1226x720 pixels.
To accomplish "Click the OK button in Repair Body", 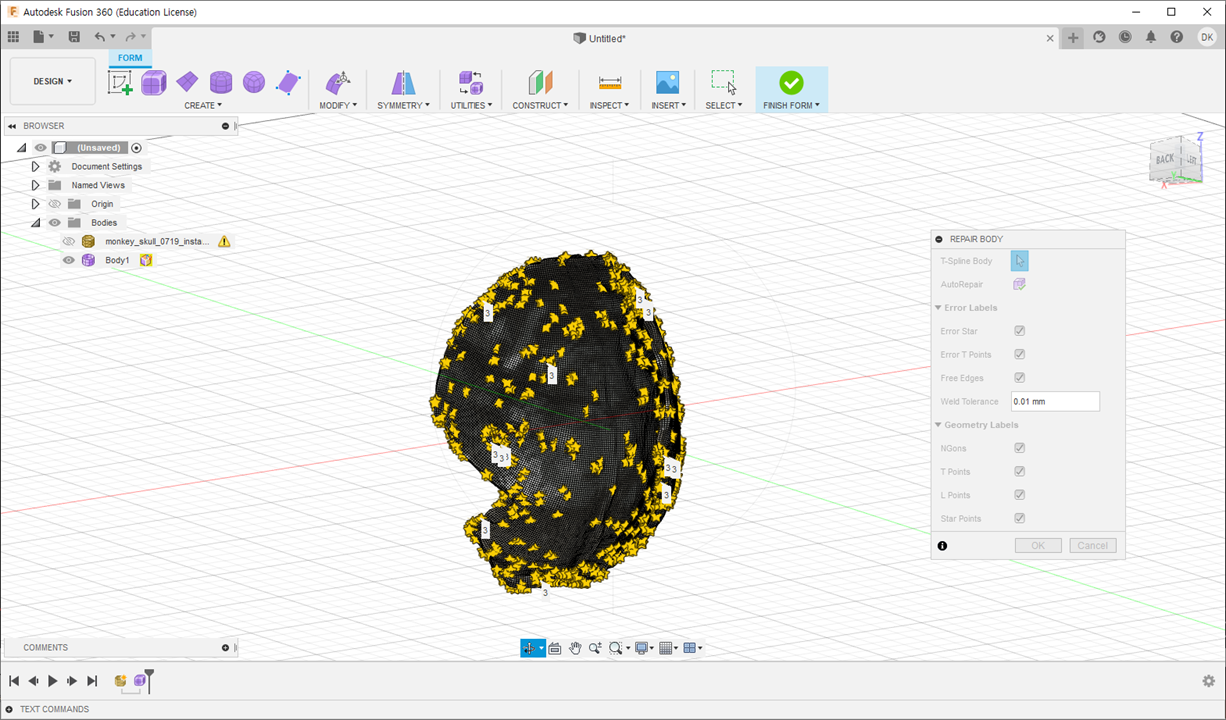I will [x=1038, y=545].
